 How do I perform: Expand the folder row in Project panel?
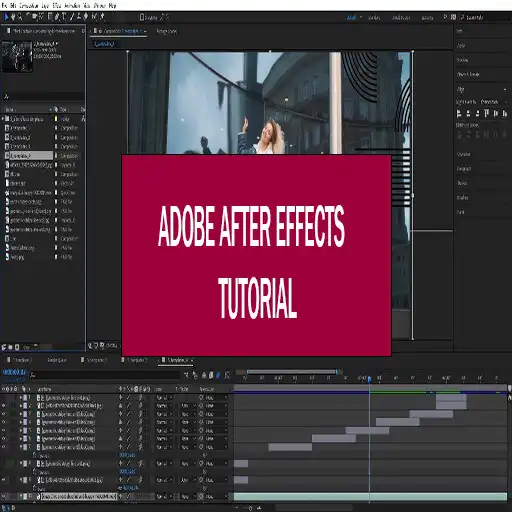coord(3,119)
